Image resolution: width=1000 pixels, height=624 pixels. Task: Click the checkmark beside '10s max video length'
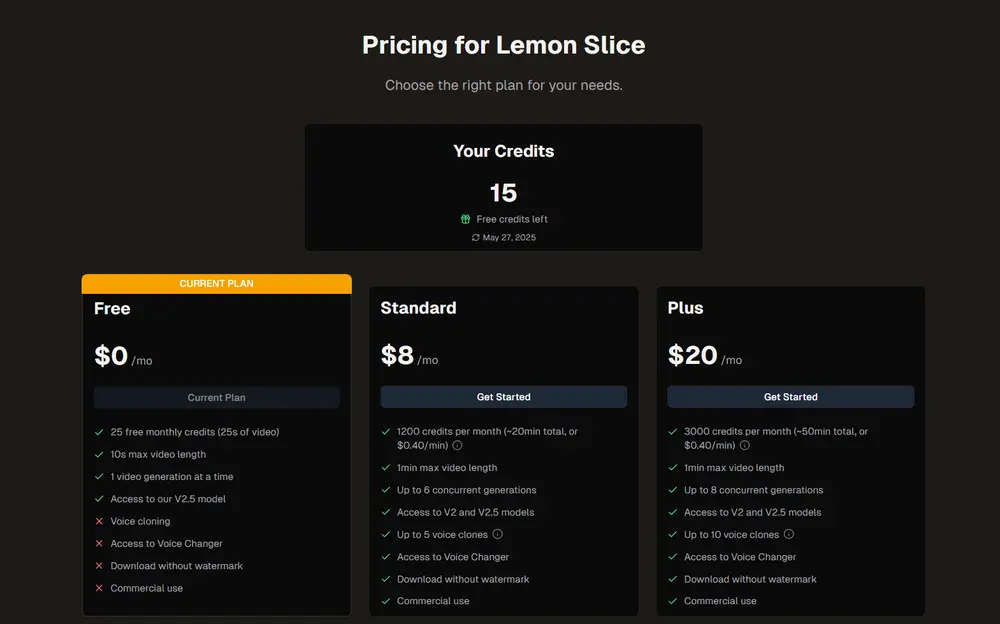click(99, 455)
